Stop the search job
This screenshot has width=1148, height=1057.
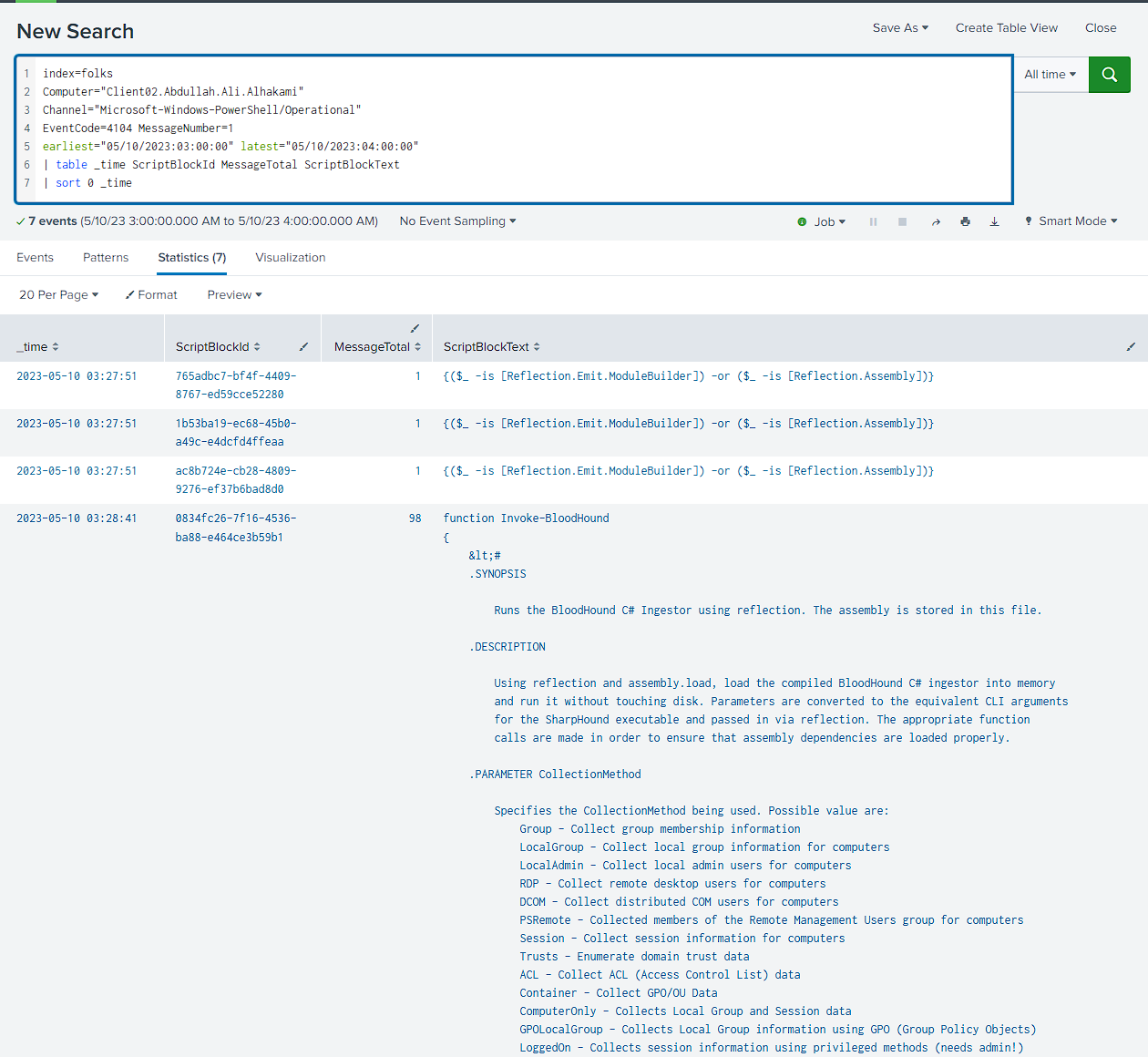point(902,221)
